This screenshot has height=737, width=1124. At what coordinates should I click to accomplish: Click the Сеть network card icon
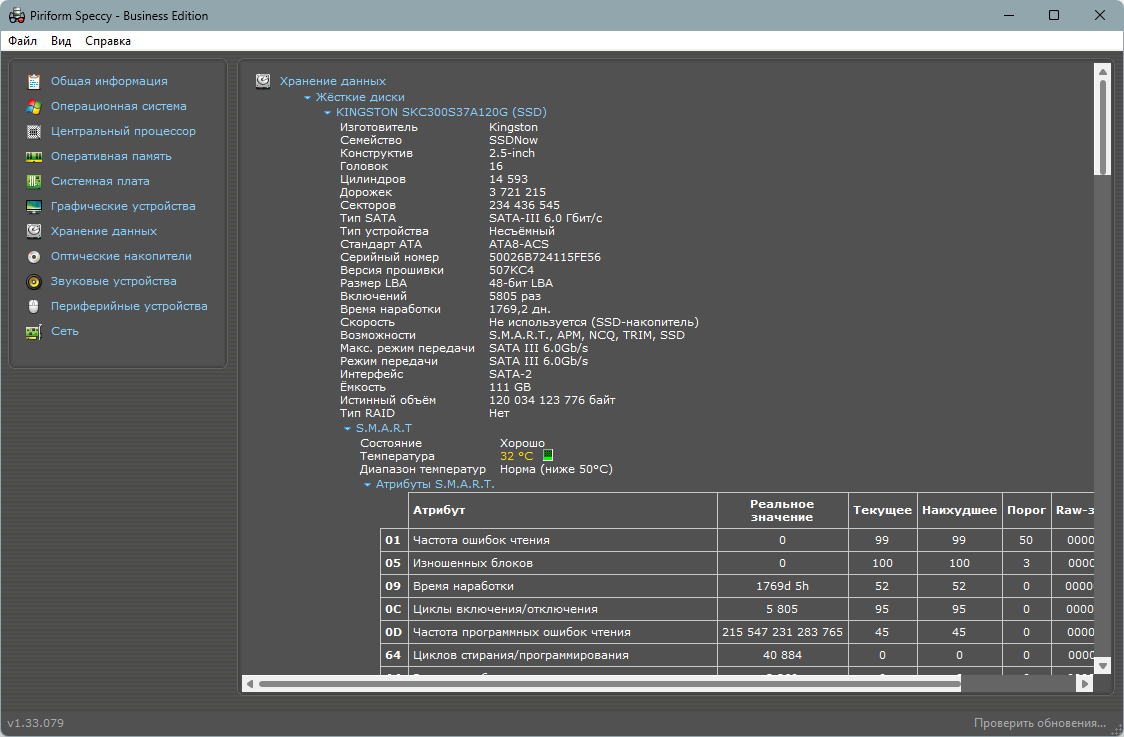pos(34,332)
